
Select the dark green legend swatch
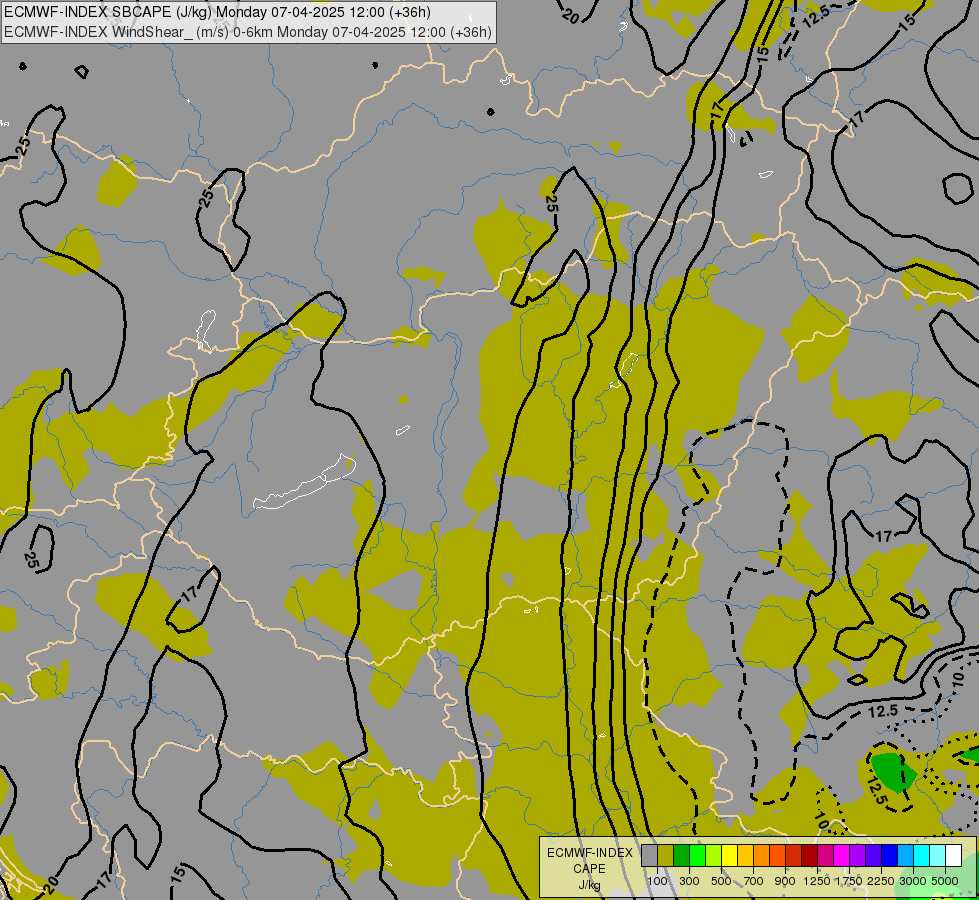pos(682,856)
